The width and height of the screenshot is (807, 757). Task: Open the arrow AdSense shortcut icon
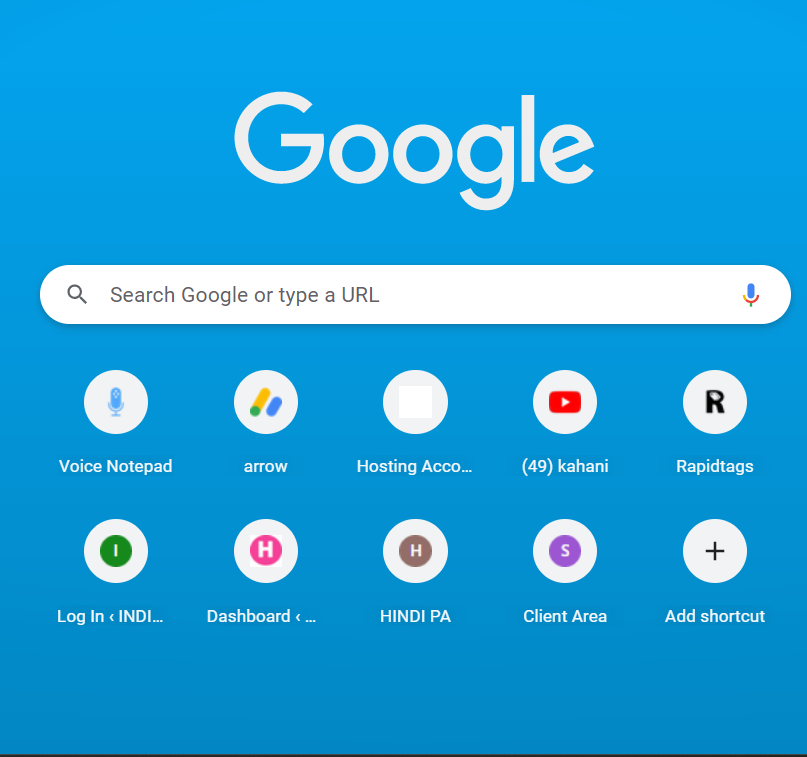[266, 402]
